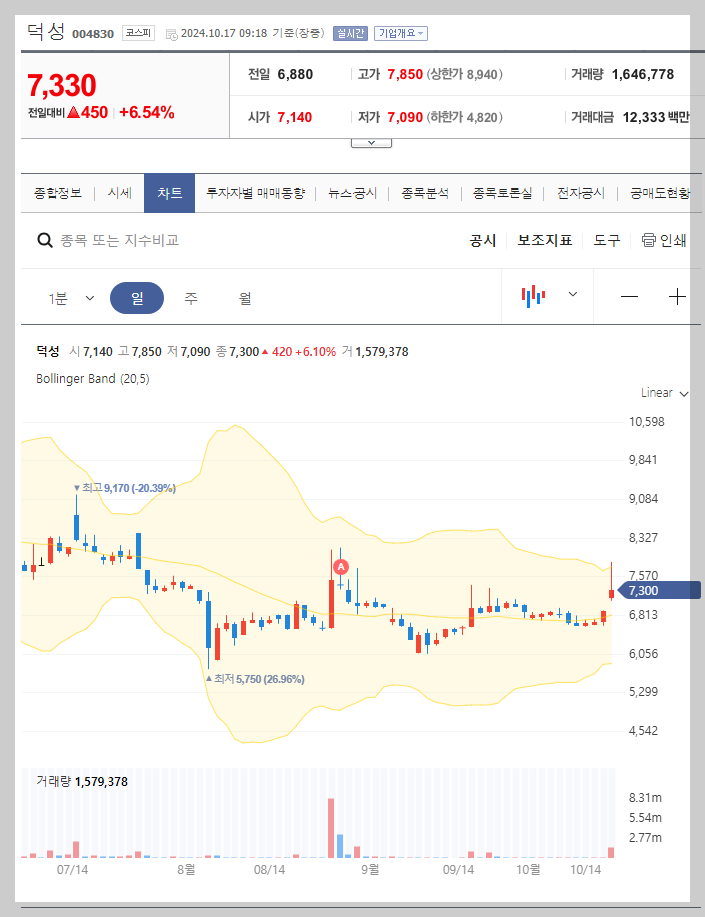Open the 시세 tab

(x=119, y=193)
